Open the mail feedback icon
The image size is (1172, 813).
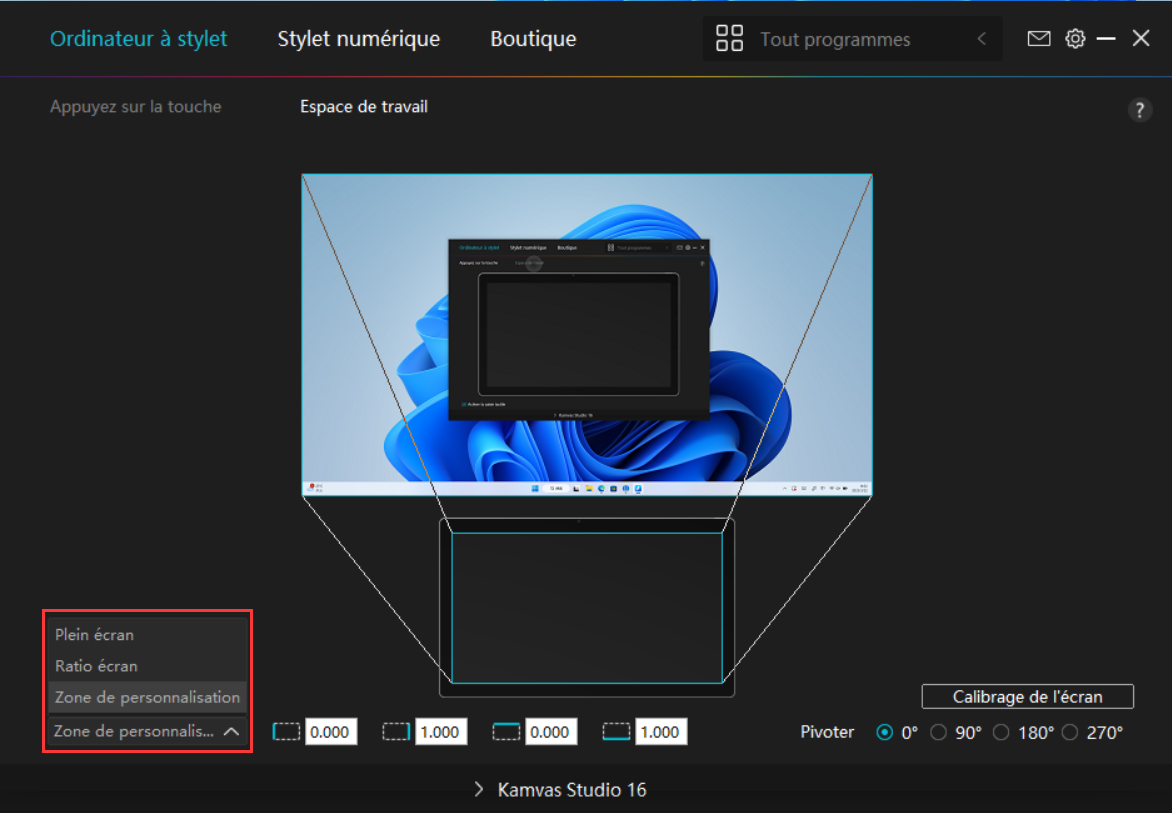click(x=1039, y=39)
